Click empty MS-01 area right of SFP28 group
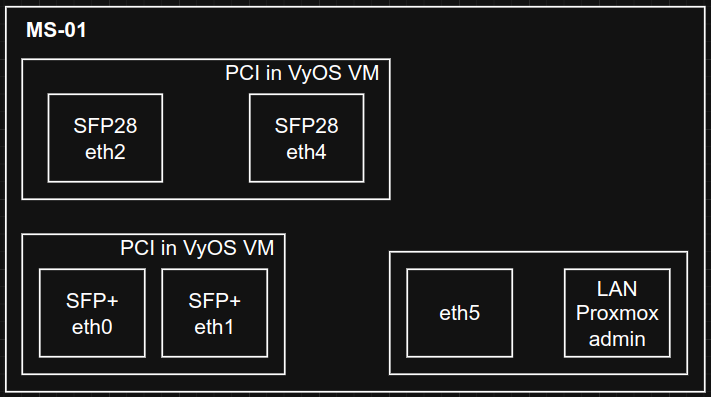Image resolution: width=711 pixels, height=397 pixels. (544, 129)
